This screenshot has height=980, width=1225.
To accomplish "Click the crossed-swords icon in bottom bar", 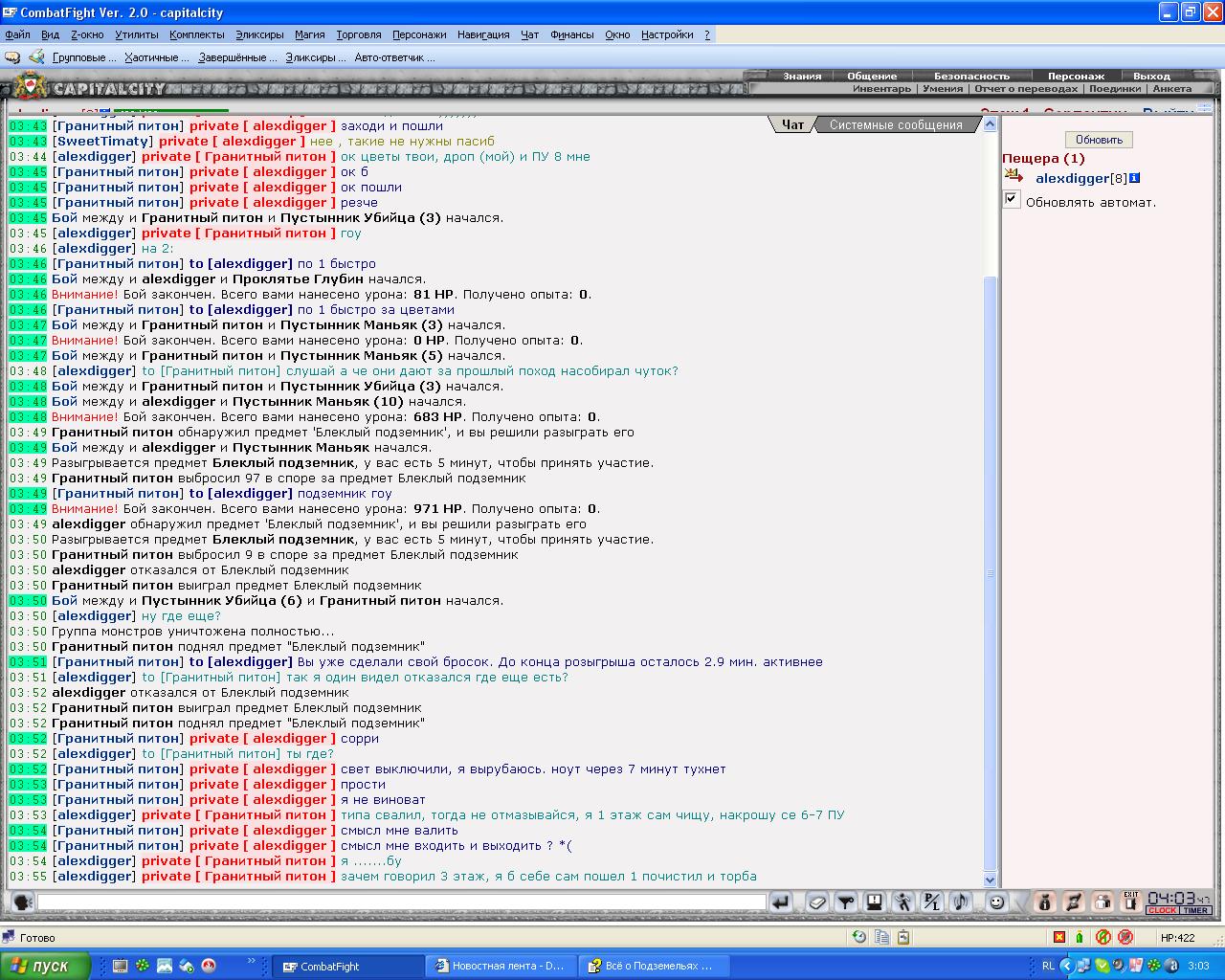I will (1073, 902).
